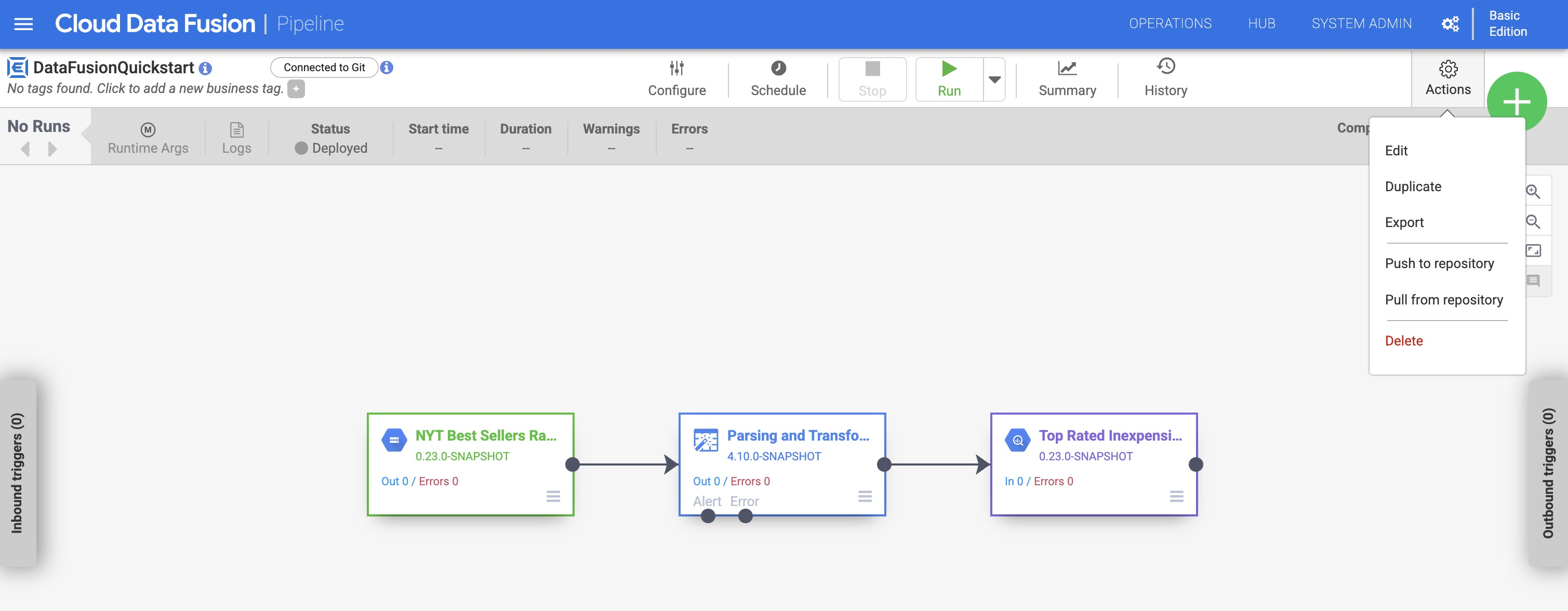Click the Duplicate pipeline button

[1414, 186]
